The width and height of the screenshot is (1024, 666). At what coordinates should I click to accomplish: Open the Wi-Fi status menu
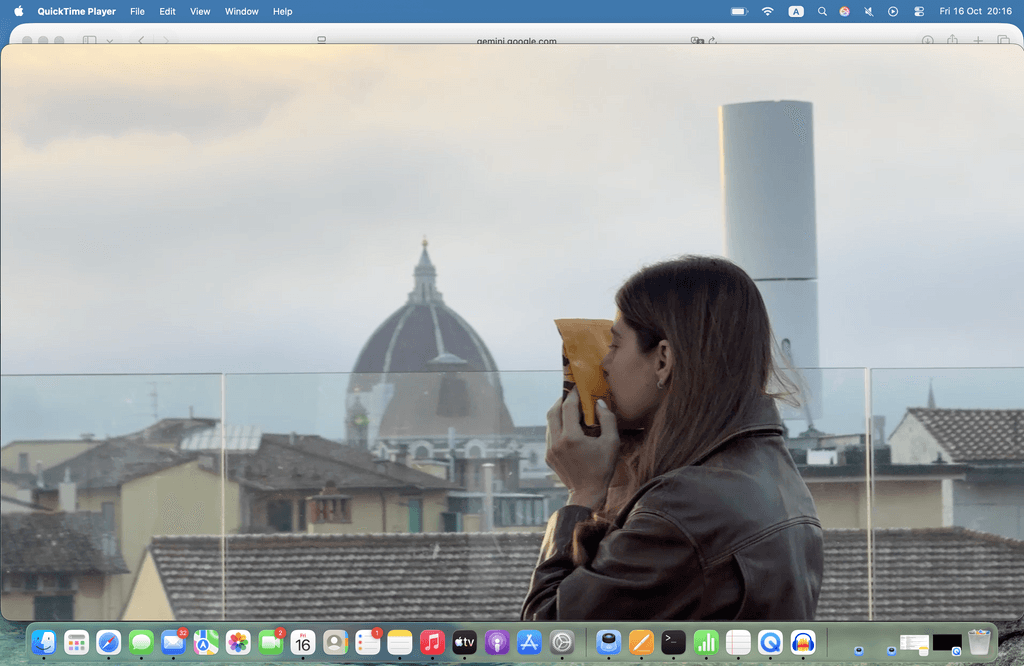pos(768,12)
